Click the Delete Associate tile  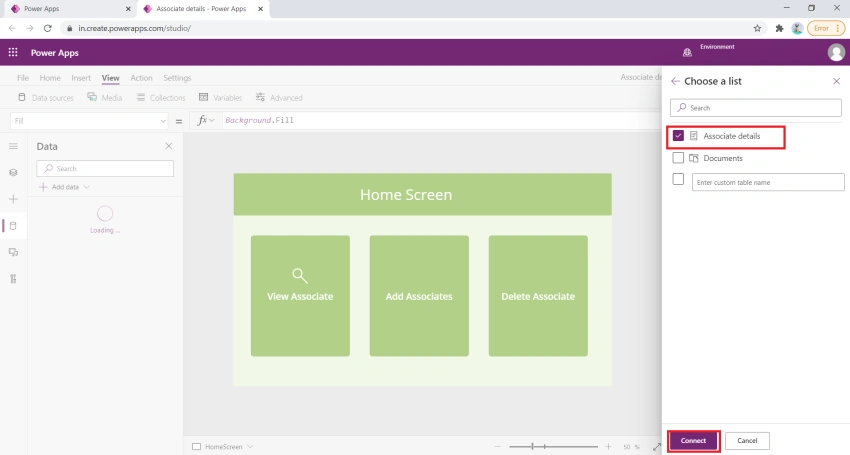pyautogui.click(x=538, y=296)
